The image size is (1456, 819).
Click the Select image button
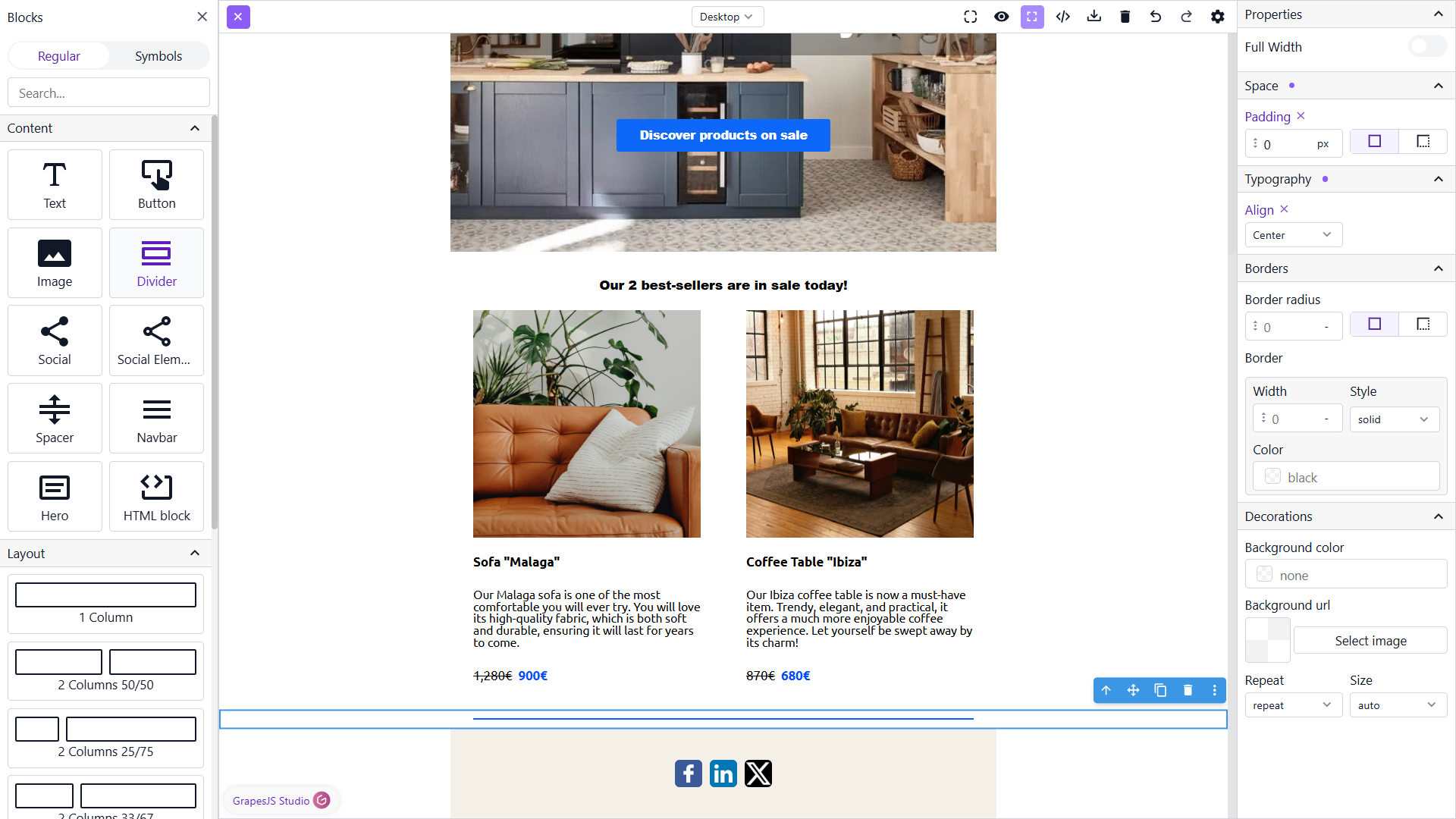(x=1370, y=641)
